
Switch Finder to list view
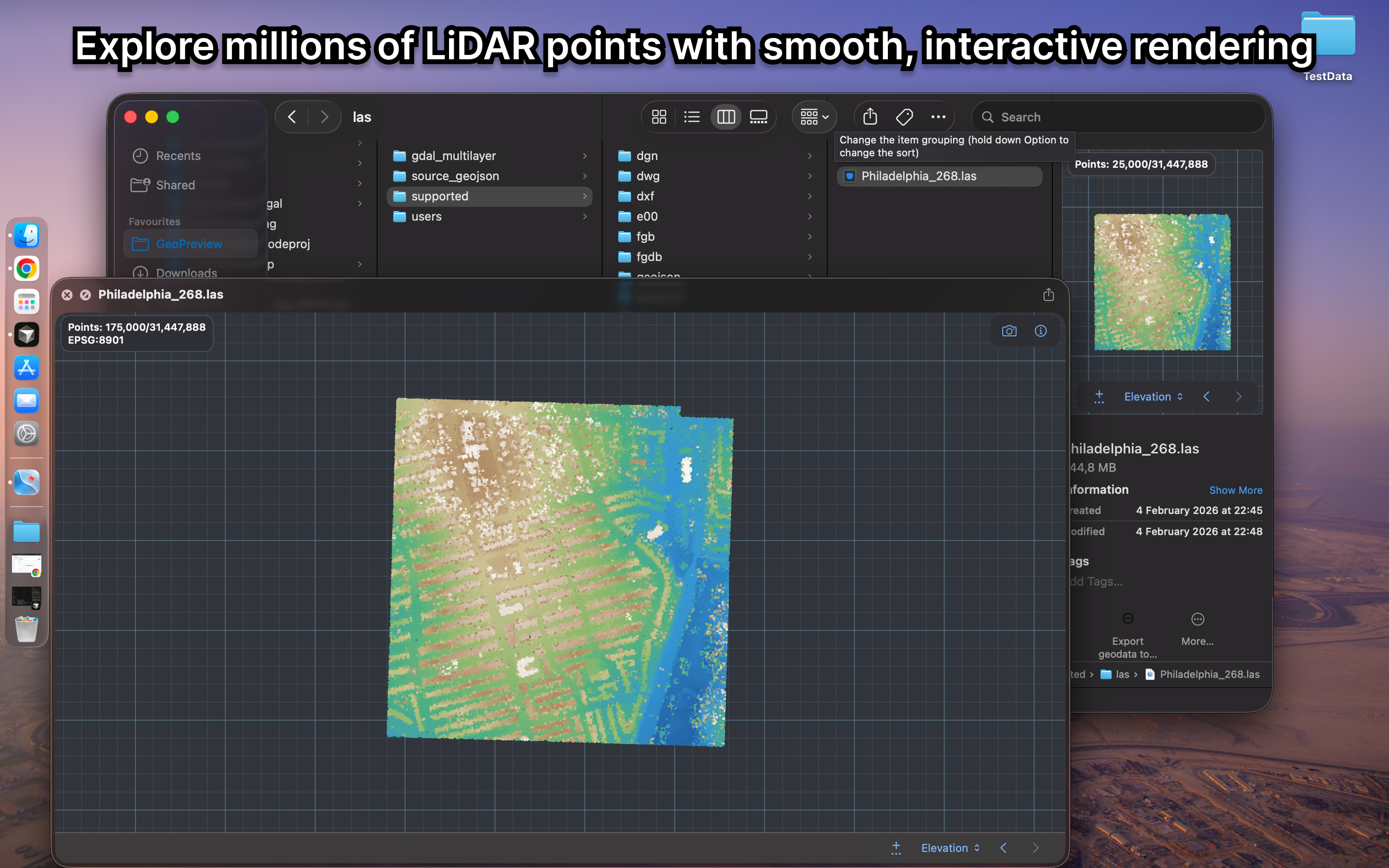click(x=692, y=117)
